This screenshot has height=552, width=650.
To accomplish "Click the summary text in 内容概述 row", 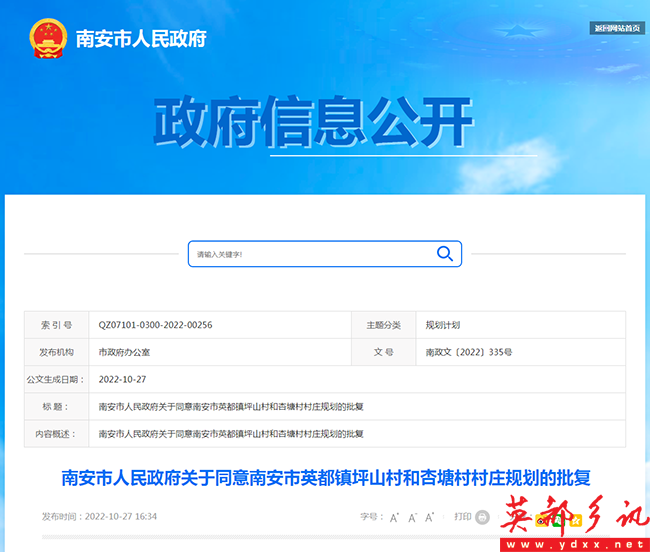I will coord(231,434).
